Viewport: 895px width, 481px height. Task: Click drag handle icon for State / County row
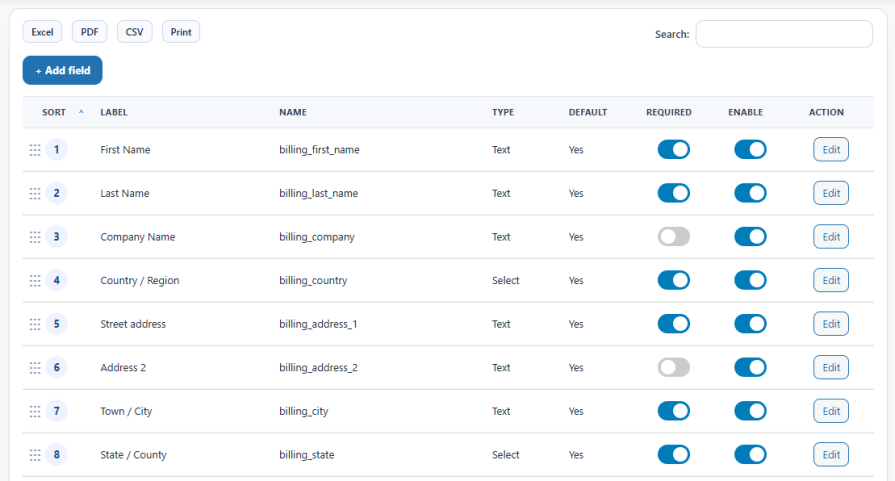pos(35,455)
